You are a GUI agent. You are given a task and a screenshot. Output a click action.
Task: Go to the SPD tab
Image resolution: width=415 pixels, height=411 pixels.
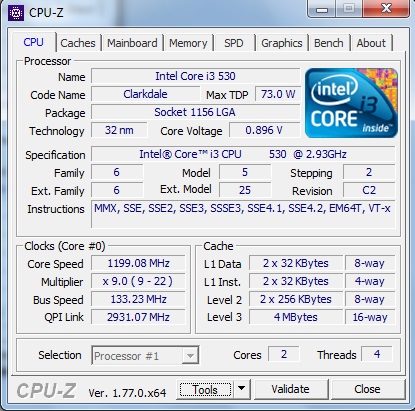pyautogui.click(x=234, y=43)
